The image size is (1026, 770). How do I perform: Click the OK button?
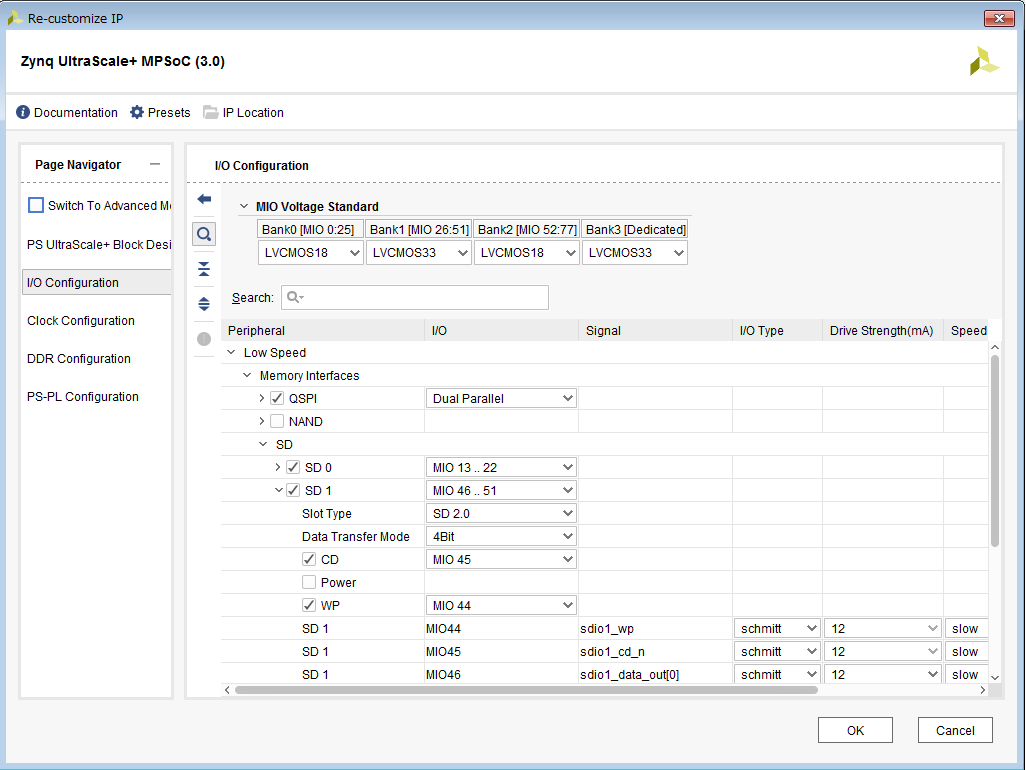[855, 730]
